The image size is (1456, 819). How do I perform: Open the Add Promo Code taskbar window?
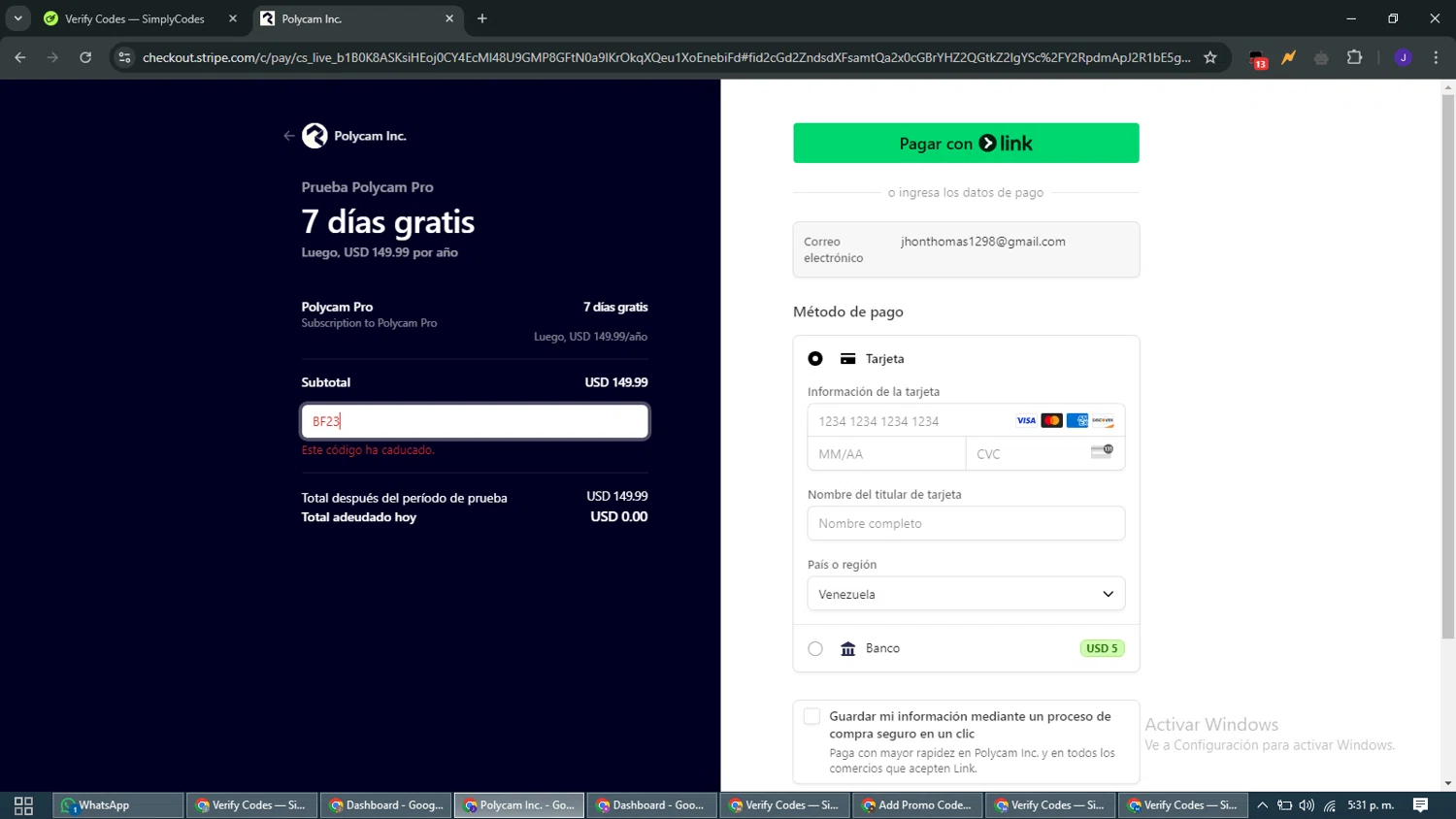point(917,805)
